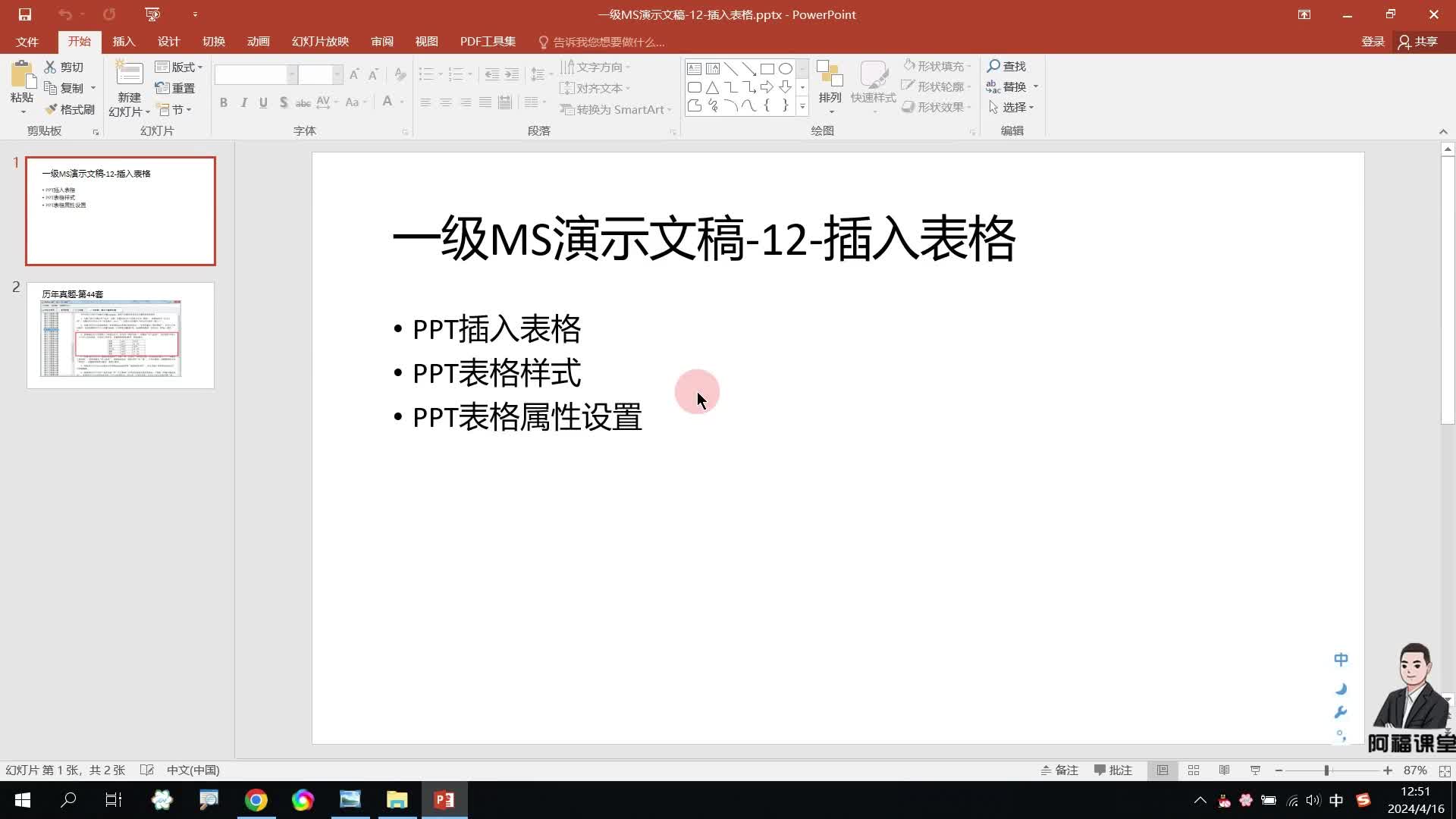Open Notes (备注) pane in status bar
Image resolution: width=1456 pixels, height=819 pixels.
pyautogui.click(x=1059, y=770)
